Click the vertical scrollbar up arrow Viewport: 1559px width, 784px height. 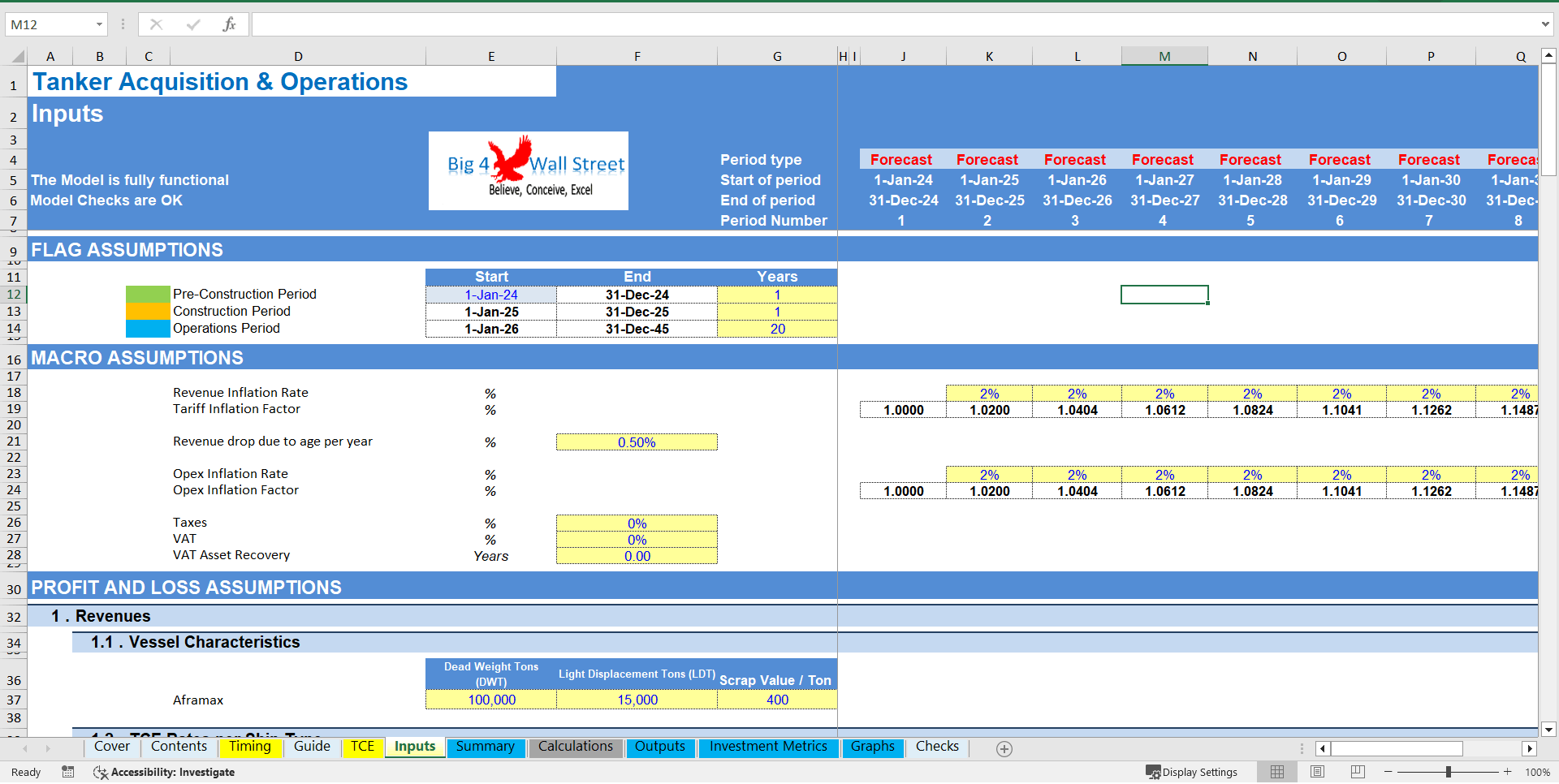tap(1548, 56)
